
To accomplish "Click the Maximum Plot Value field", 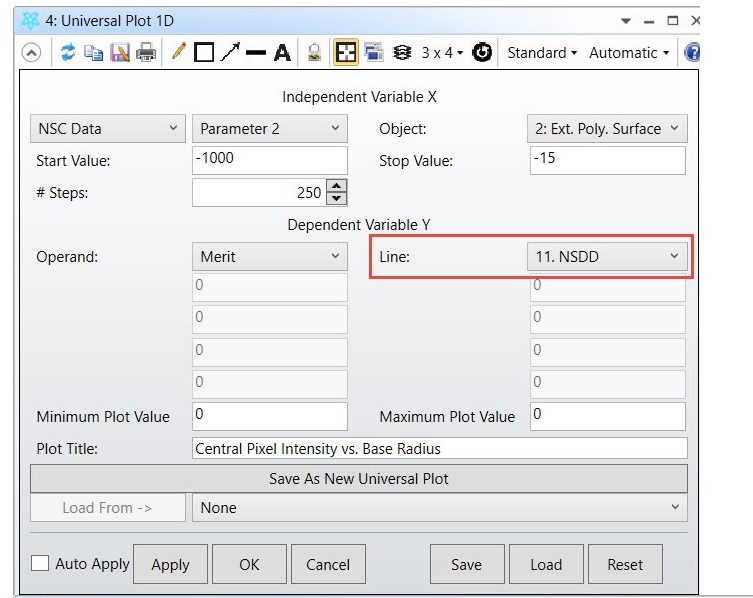I will pyautogui.click(x=607, y=416).
